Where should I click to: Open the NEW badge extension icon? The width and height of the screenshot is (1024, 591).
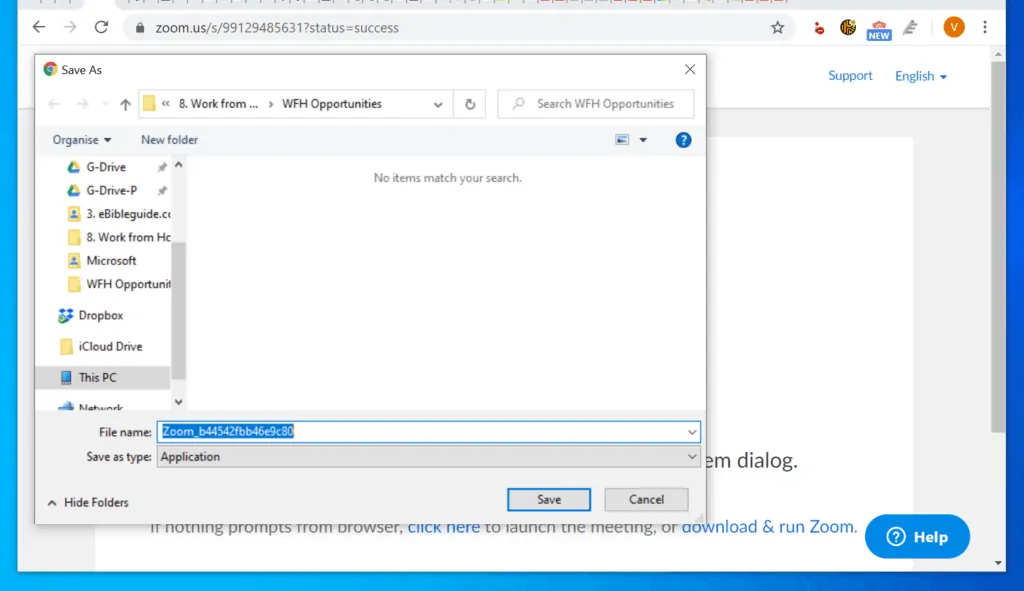[x=879, y=29]
